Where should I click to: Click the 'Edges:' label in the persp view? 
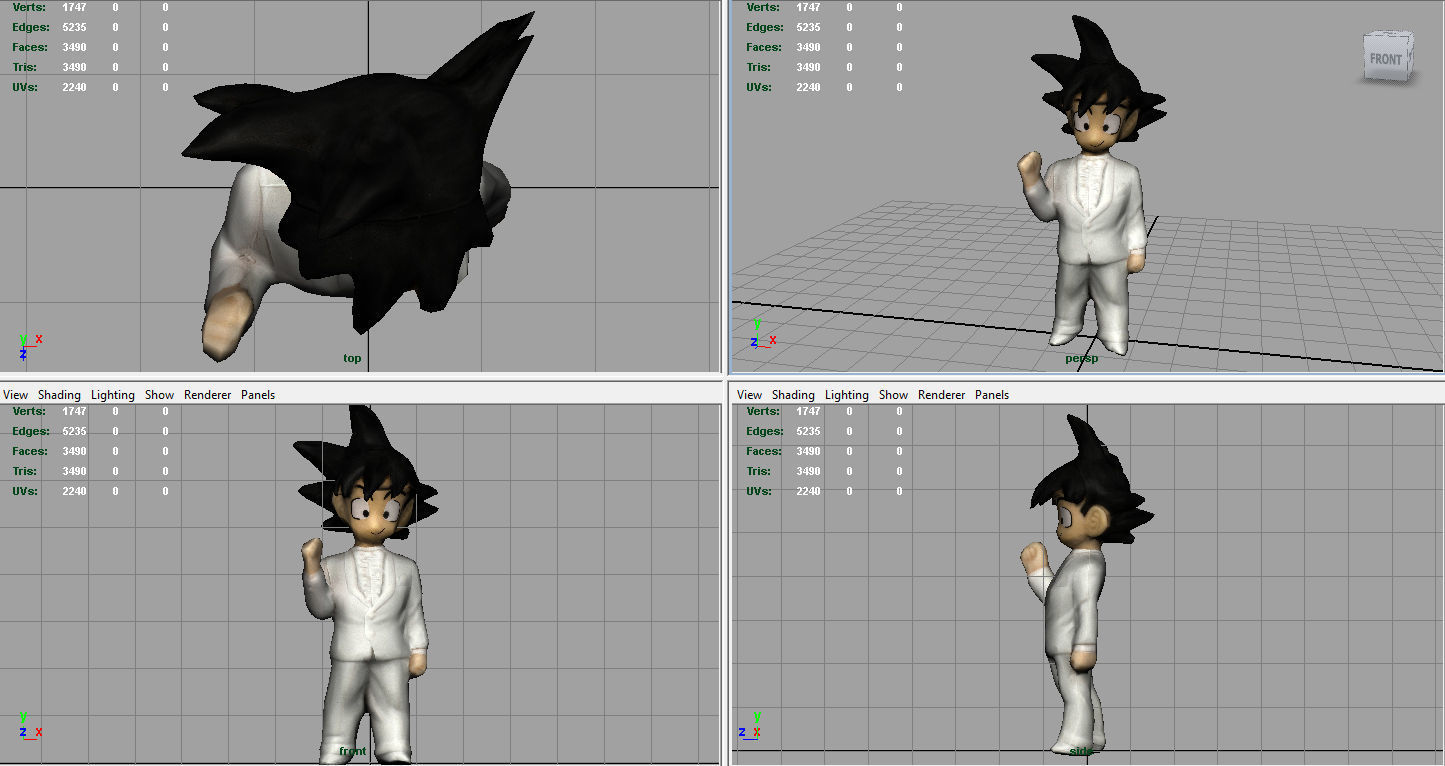click(764, 27)
